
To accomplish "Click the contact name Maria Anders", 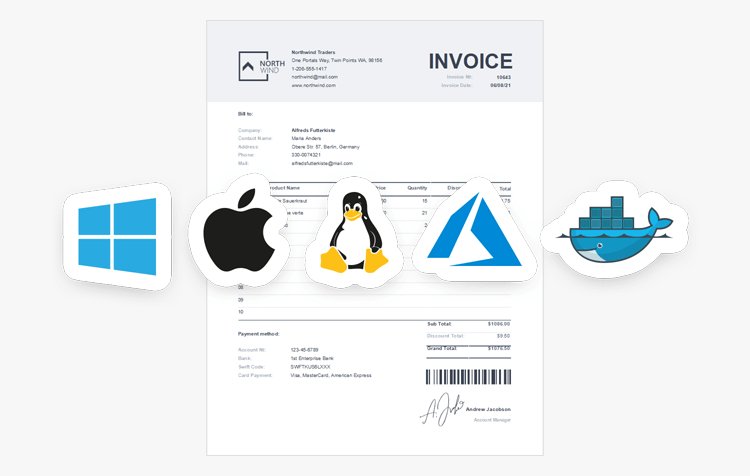I will [306, 139].
